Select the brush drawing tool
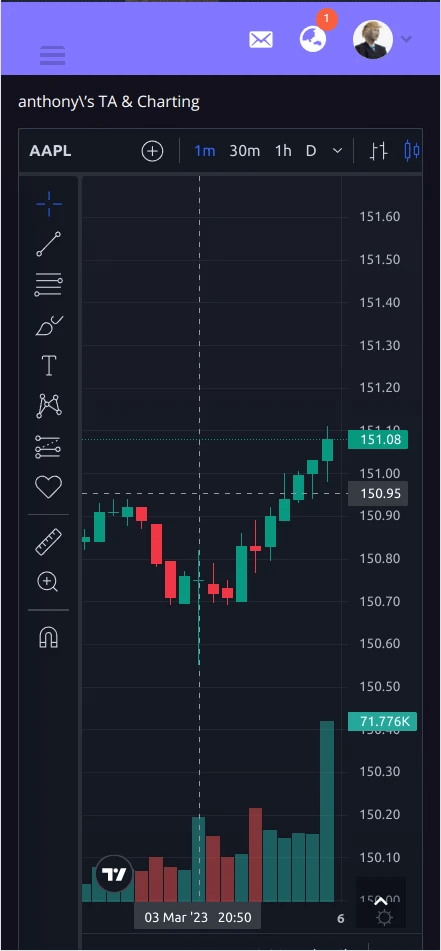 (49, 326)
